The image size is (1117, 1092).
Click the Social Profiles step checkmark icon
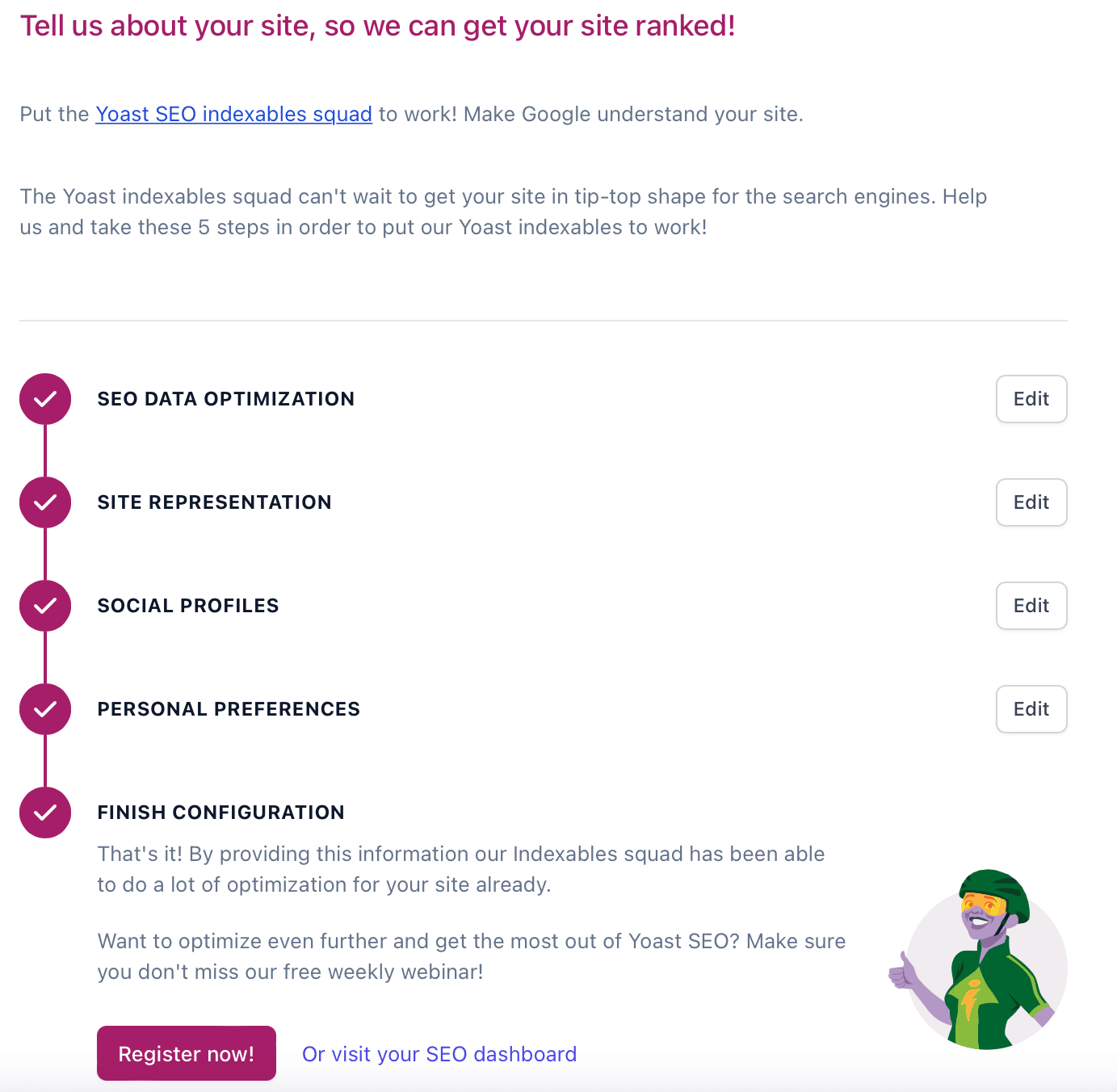(x=44, y=605)
